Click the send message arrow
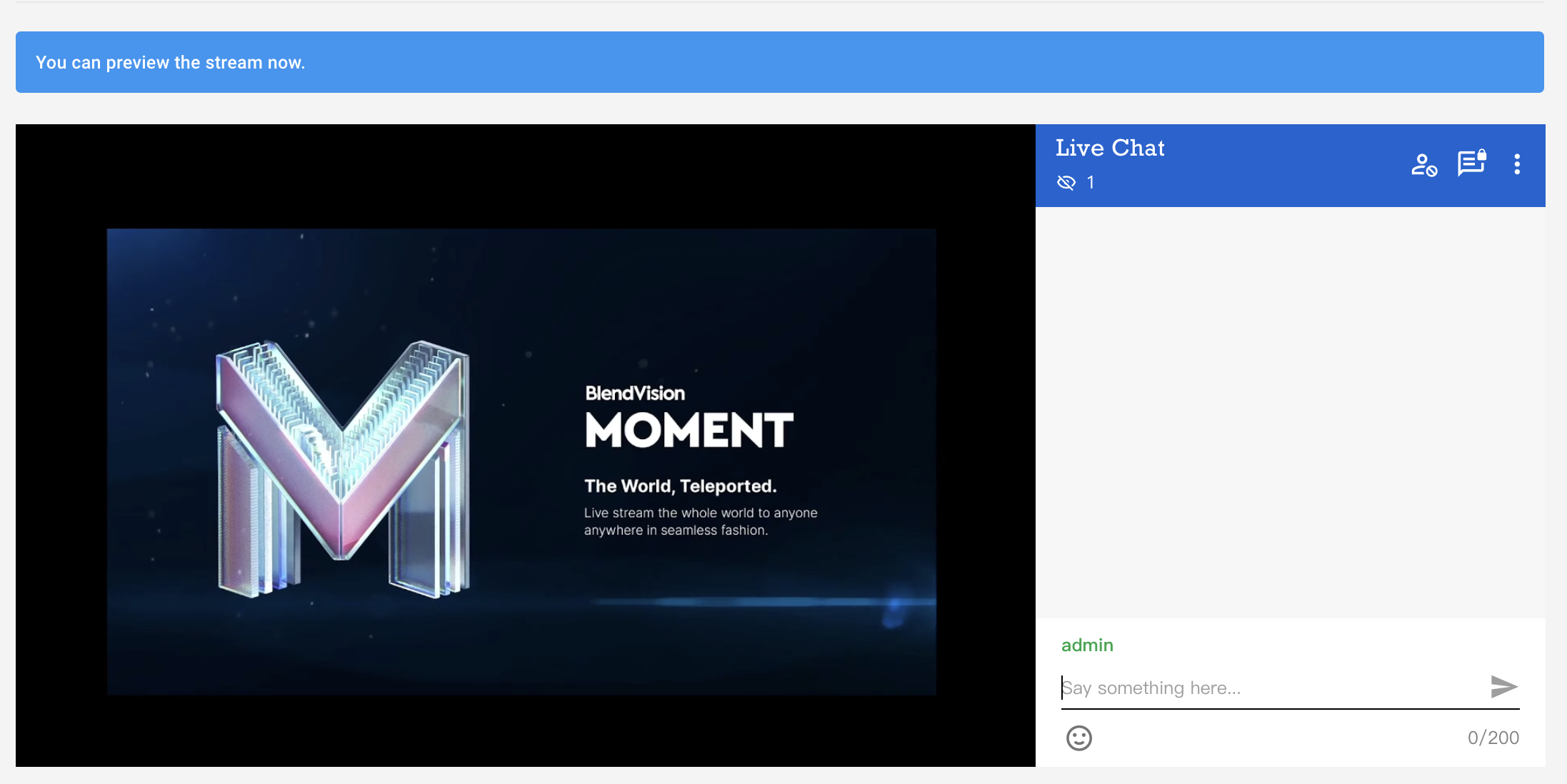This screenshot has height=784, width=1567. coord(1503,687)
